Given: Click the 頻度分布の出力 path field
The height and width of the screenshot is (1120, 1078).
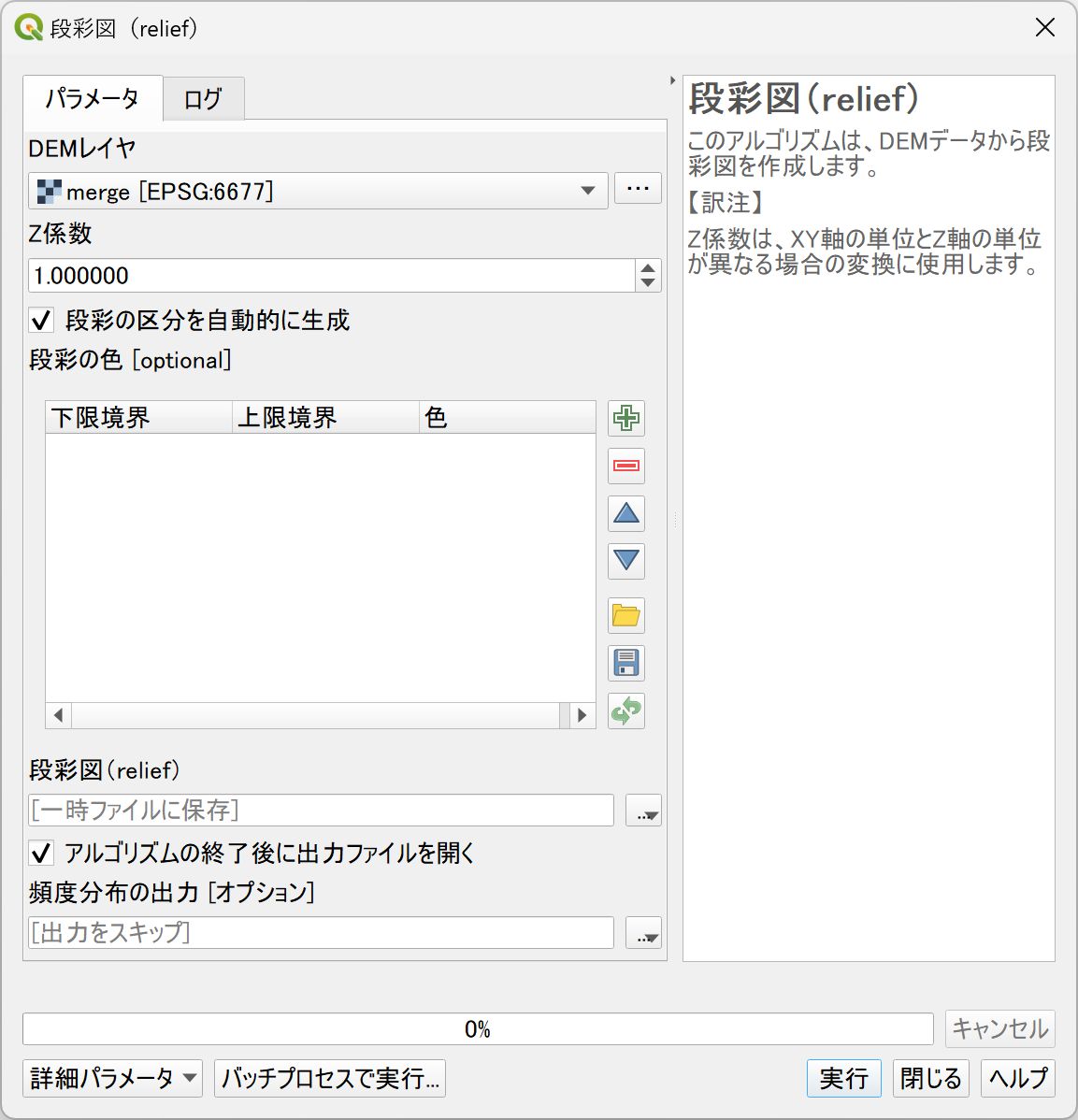Looking at the screenshot, I should point(321,932).
